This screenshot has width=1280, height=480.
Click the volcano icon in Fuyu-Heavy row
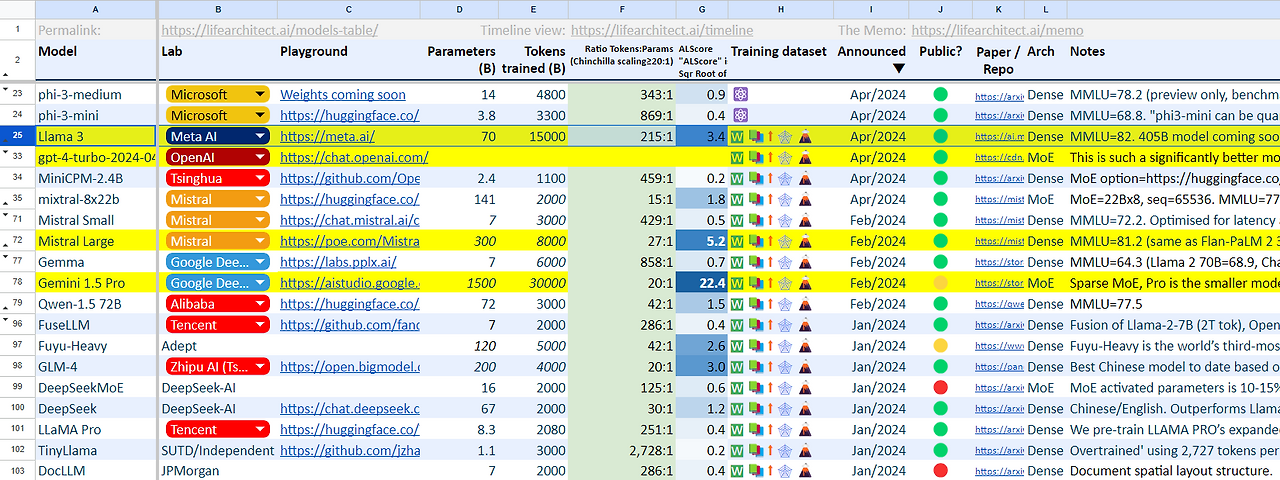(805, 346)
